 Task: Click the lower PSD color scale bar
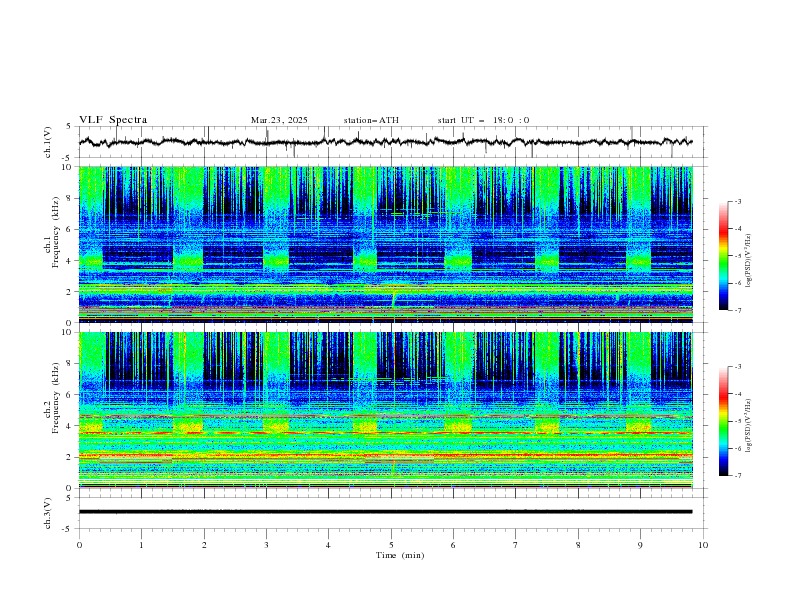coord(723,421)
